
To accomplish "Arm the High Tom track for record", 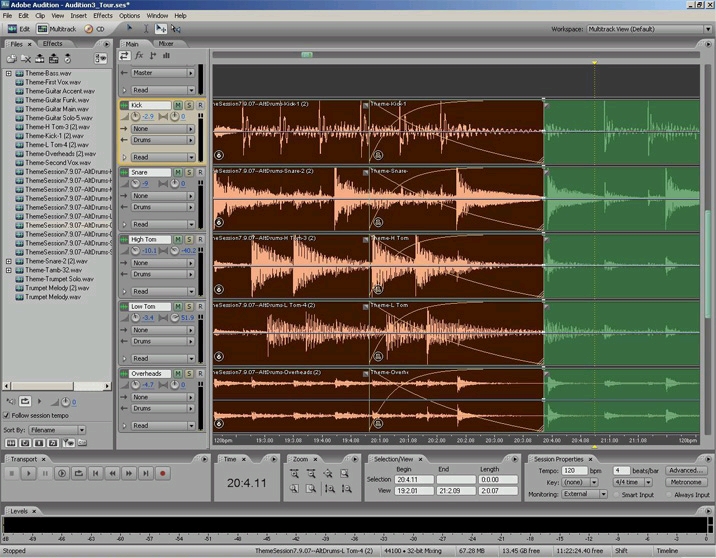I will point(200,239).
